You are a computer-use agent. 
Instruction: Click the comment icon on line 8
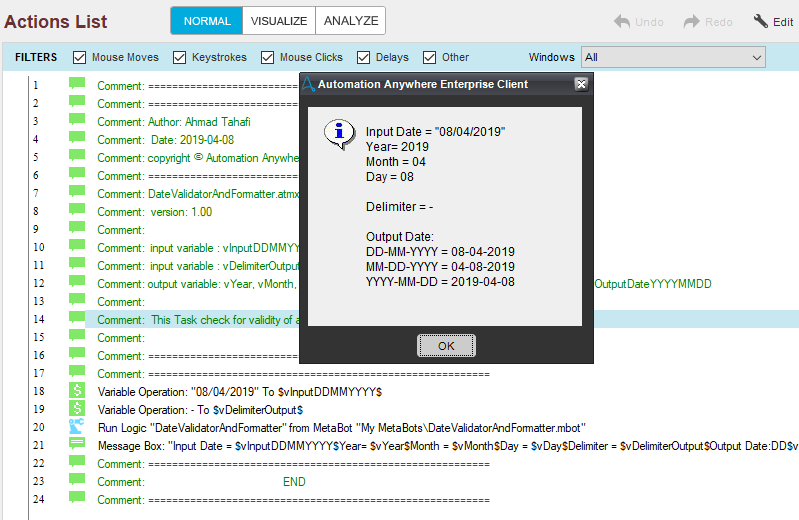(x=77, y=210)
